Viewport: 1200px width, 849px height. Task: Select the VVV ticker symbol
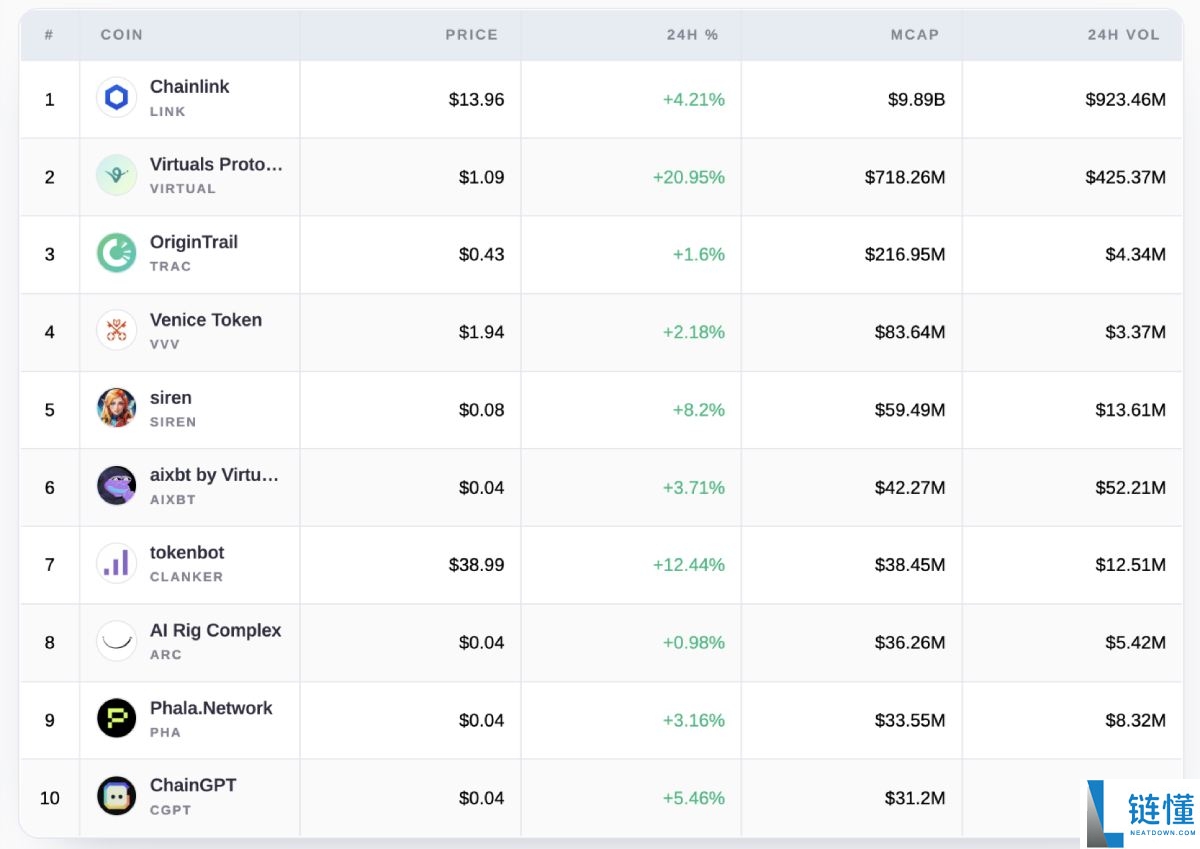tap(165, 344)
